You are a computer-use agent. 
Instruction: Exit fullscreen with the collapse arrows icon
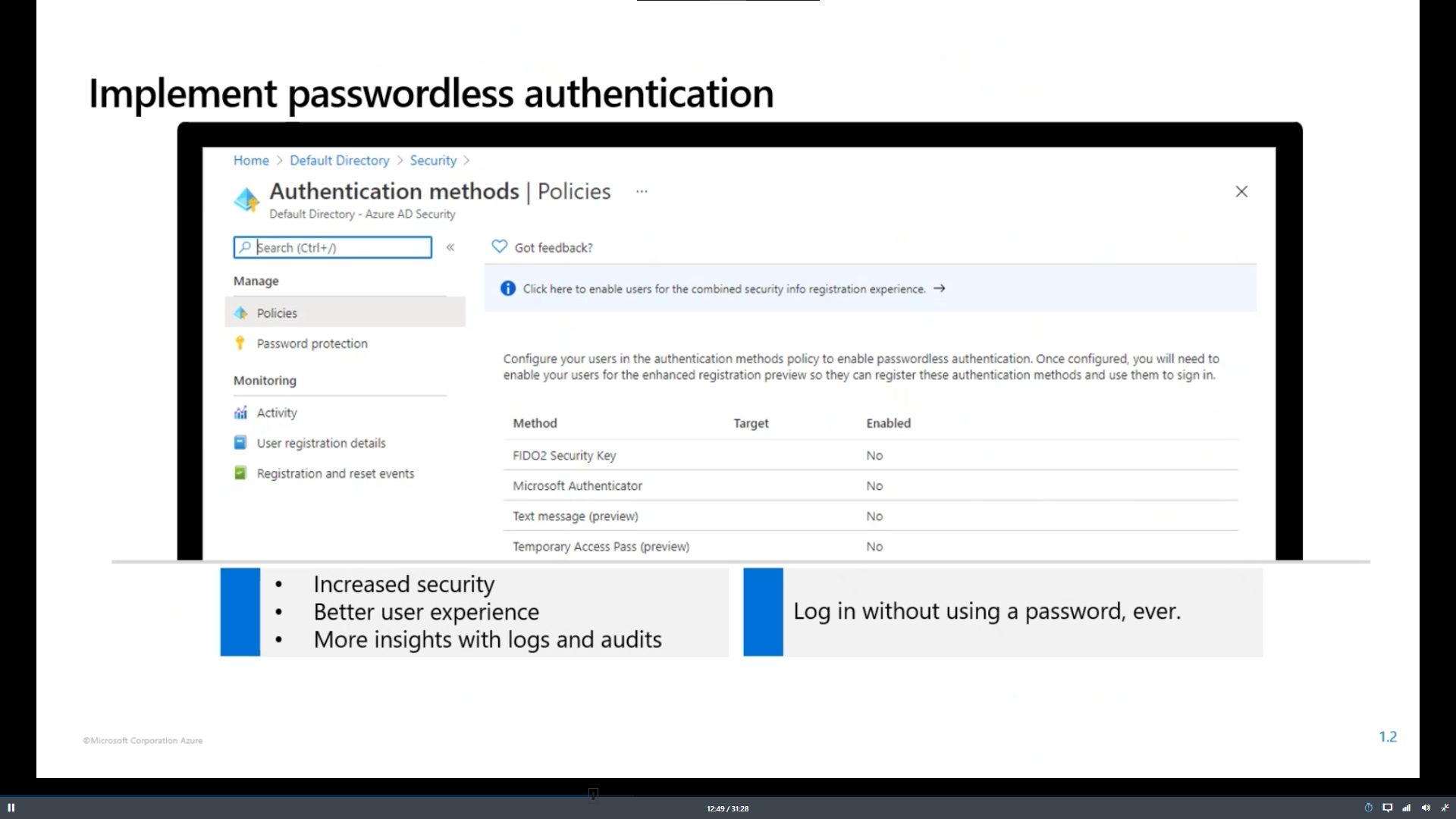[x=1445, y=808]
